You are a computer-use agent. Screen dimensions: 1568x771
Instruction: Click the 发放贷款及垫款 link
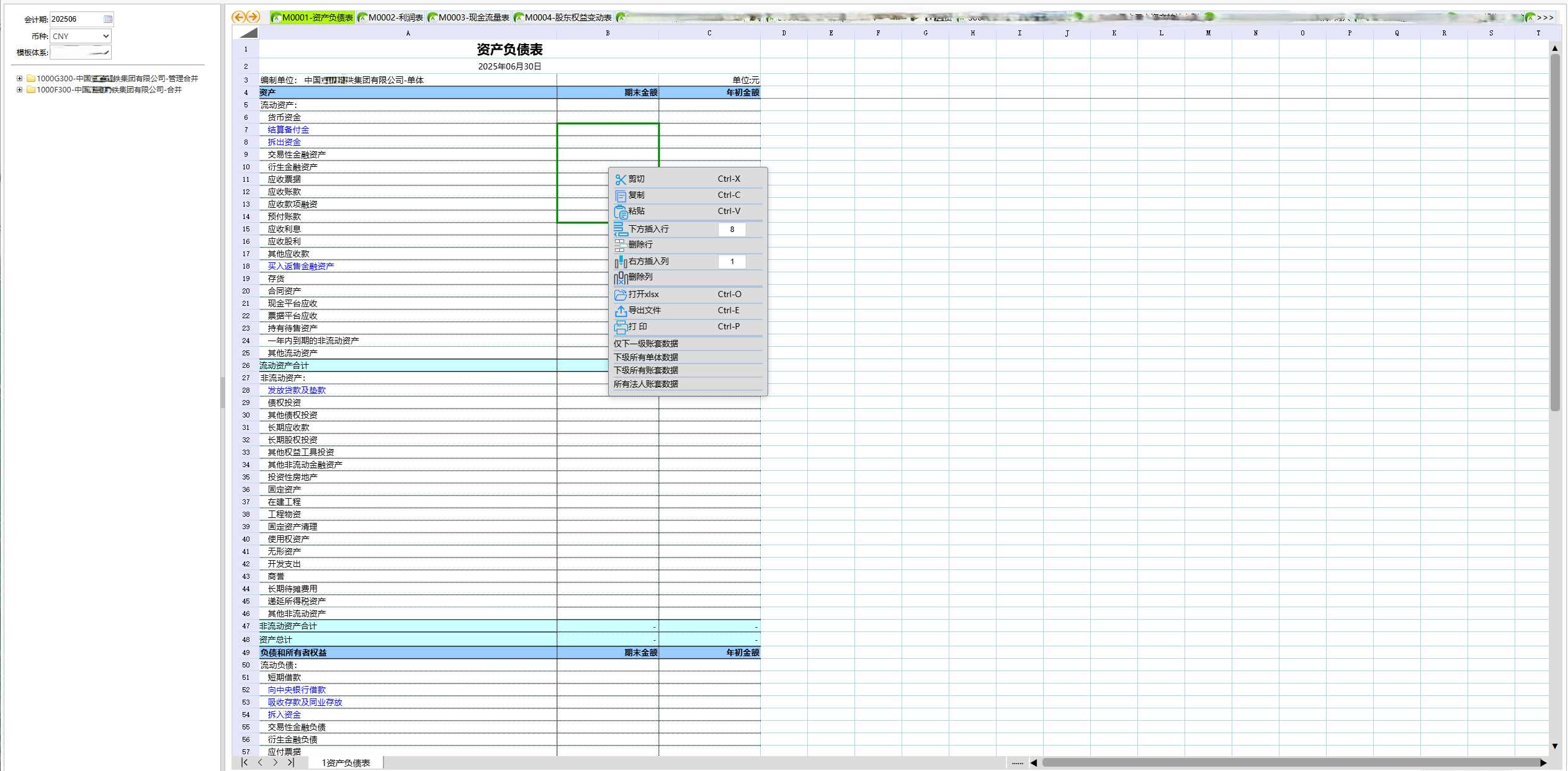coord(297,390)
